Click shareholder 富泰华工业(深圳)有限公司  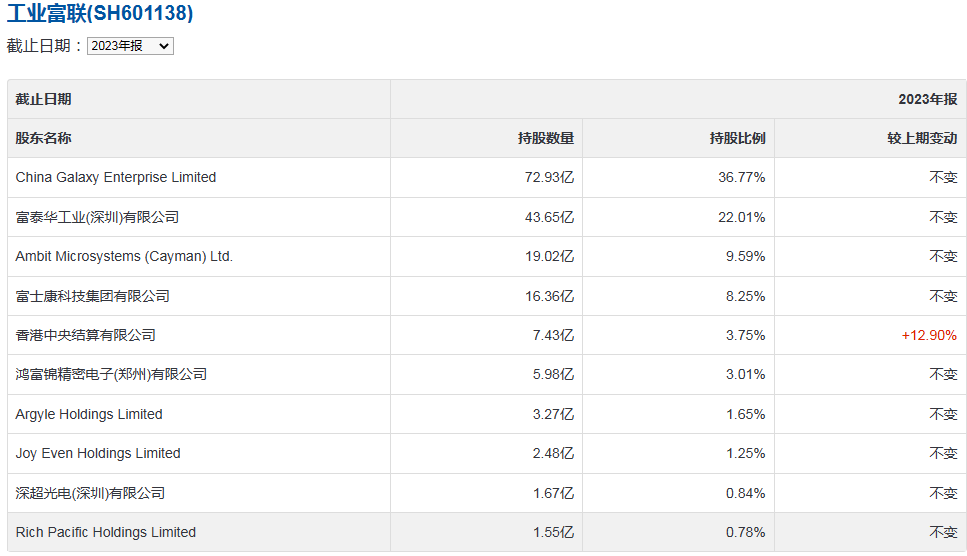97,217
